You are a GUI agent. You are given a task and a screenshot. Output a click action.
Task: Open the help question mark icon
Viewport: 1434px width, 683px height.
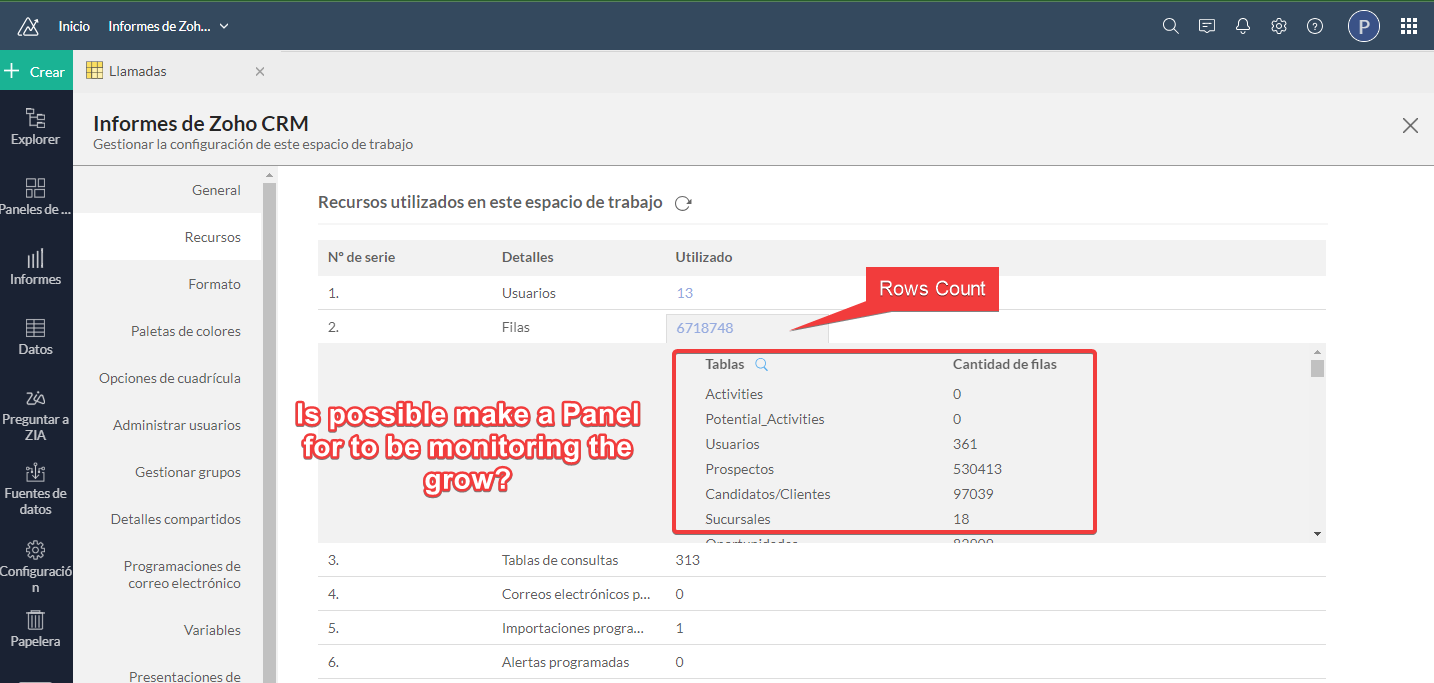click(x=1315, y=26)
